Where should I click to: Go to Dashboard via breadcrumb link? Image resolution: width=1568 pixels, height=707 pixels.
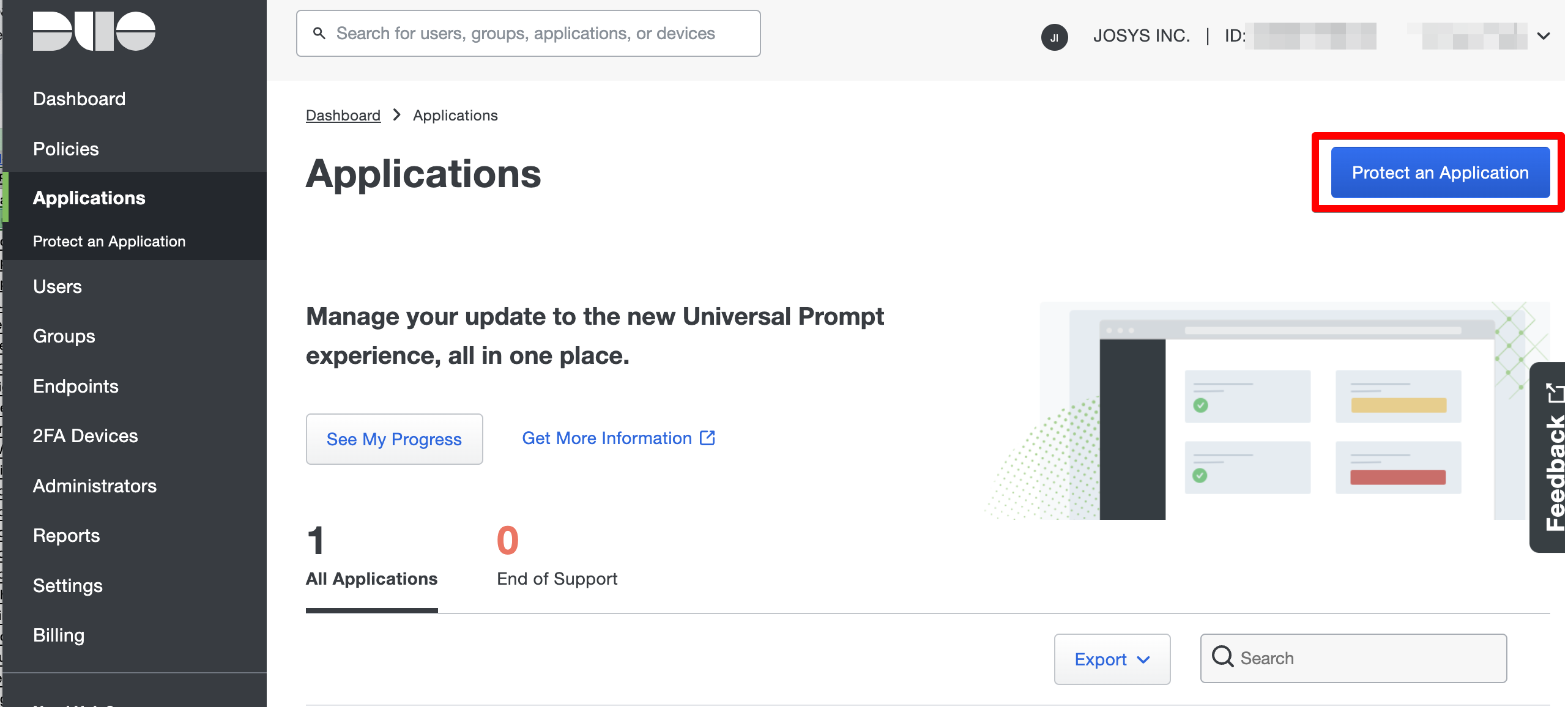(343, 116)
